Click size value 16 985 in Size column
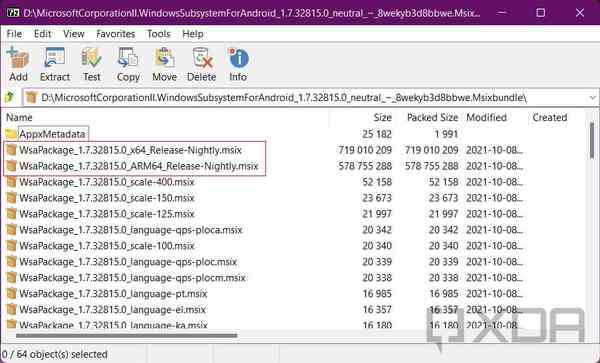The height and width of the screenshot is (363, 600). 377,294
